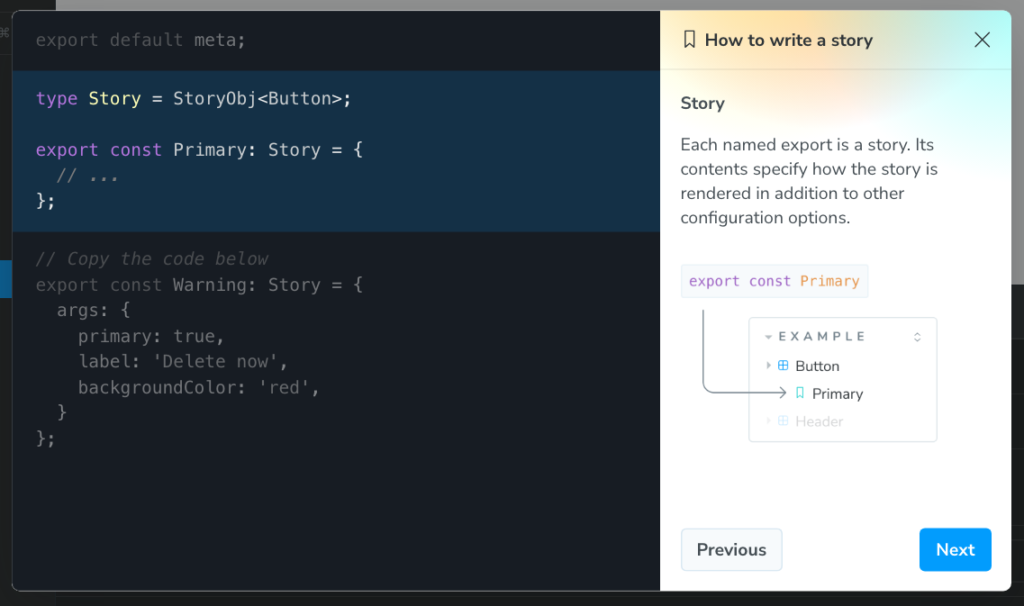This screenshot has width=1024, height=606.
Task: Click the teal bookmark icon beside Primary
Action: coord(799,393)
